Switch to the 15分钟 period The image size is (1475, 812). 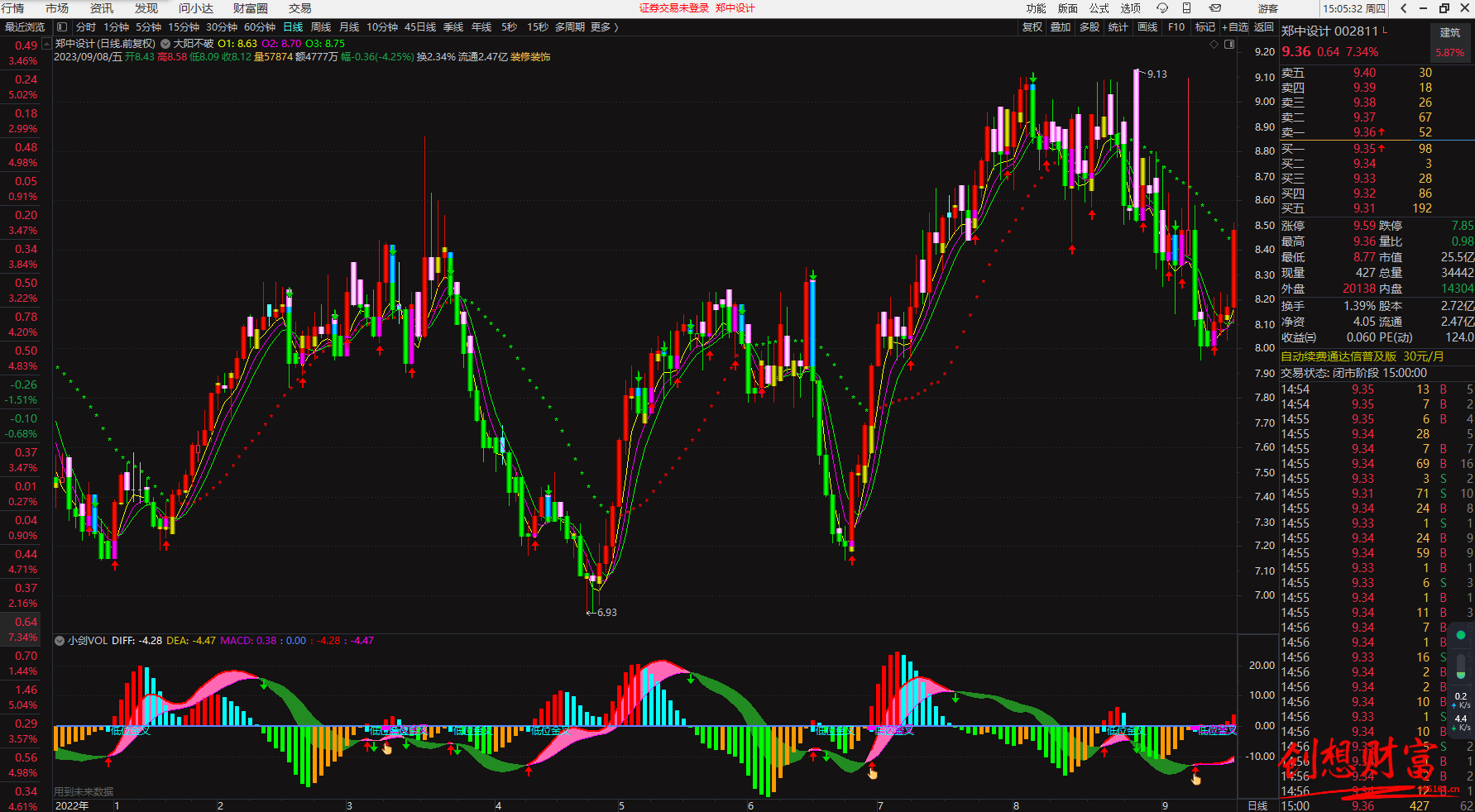point(184,27)
